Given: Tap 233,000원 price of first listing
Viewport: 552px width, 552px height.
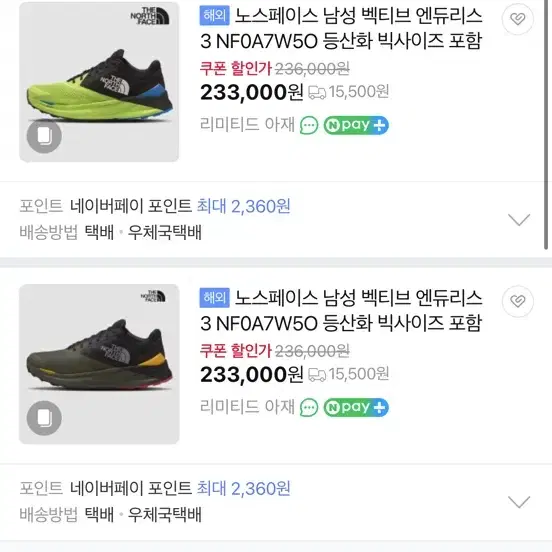Looking at the screenshot, I should (x=251, y=93).
